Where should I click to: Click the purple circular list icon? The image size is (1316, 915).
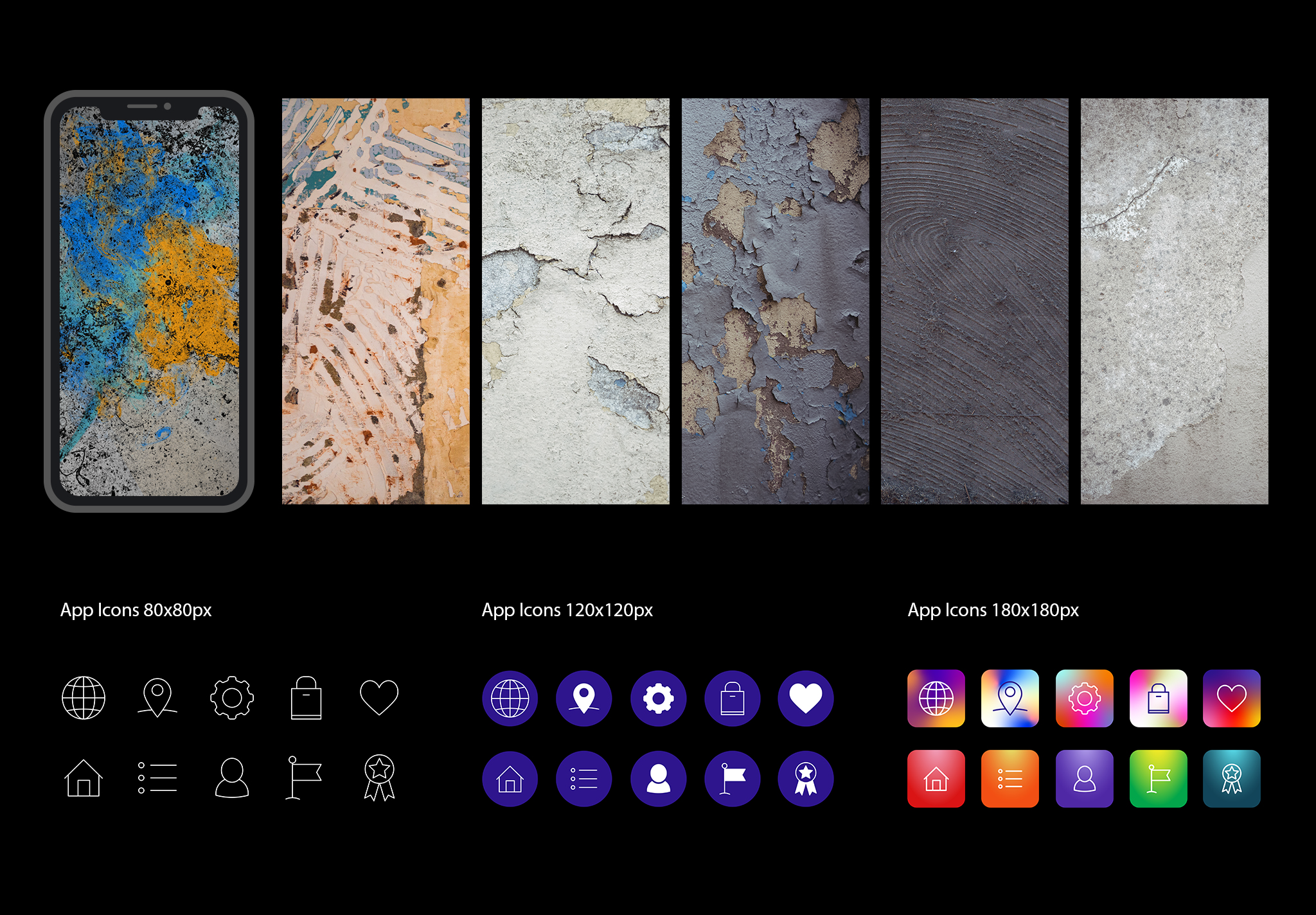pos(584,778)
